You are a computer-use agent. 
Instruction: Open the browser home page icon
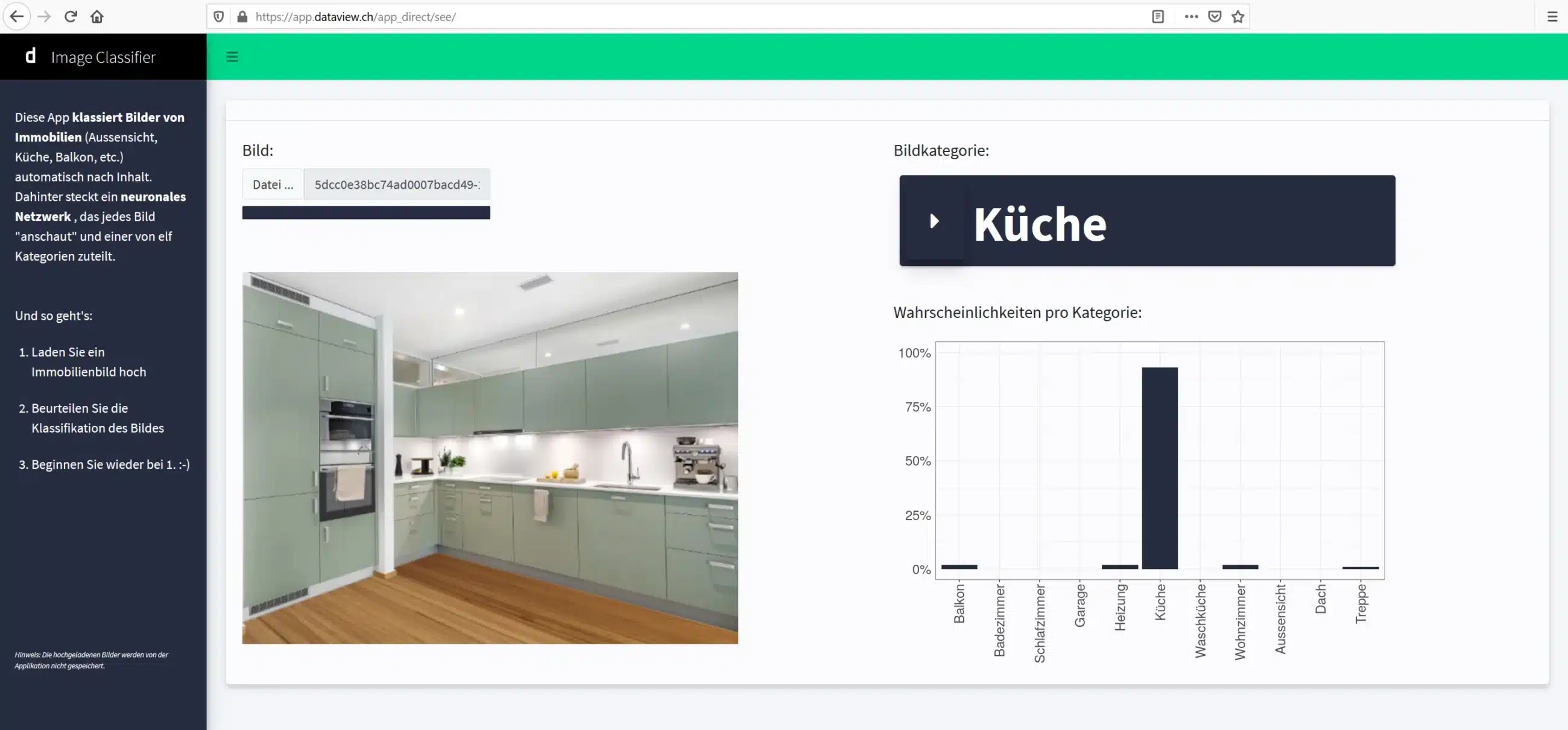tap(96, 16)
